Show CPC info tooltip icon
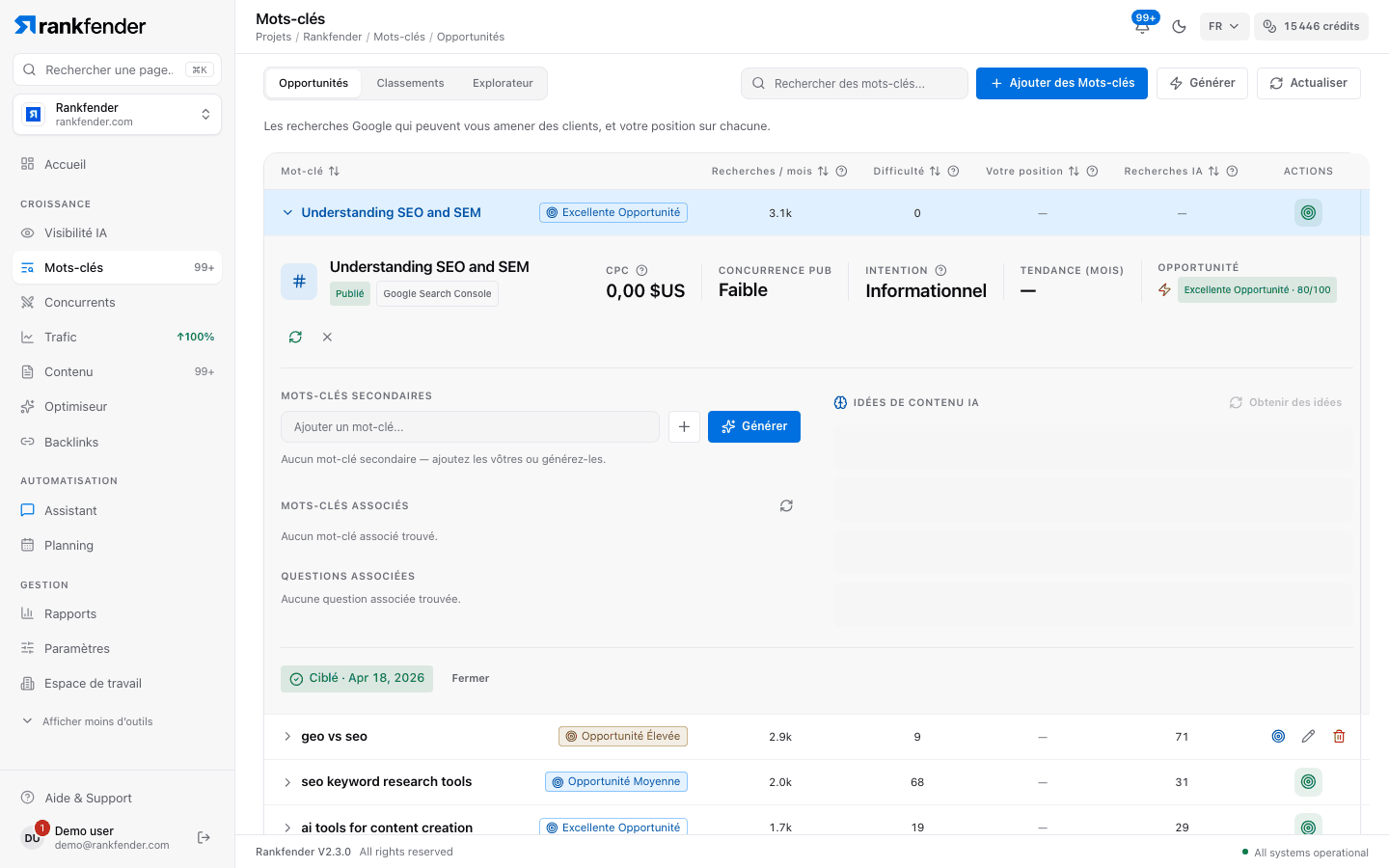Image resolution: width=1389 pixels, height=868 pixels. pos(642,270)
